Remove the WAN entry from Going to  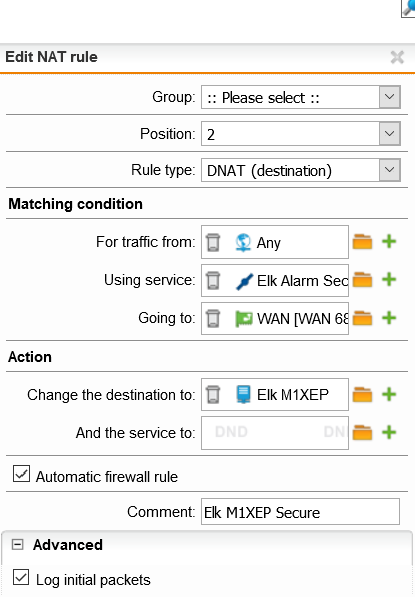pos(213,319)
